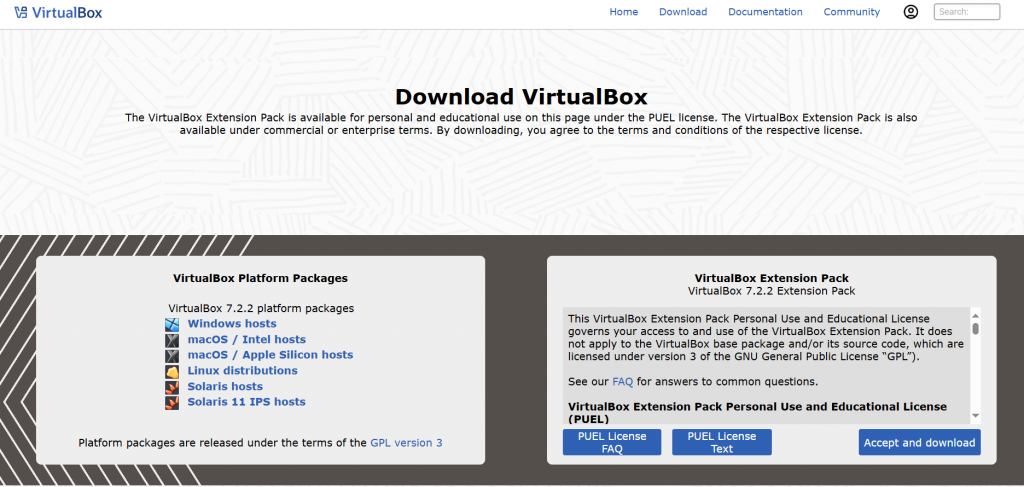The height and width of the screenshot is (487, 1024).
Task: Focus the Search input field
Action: (x=967, y=12)
